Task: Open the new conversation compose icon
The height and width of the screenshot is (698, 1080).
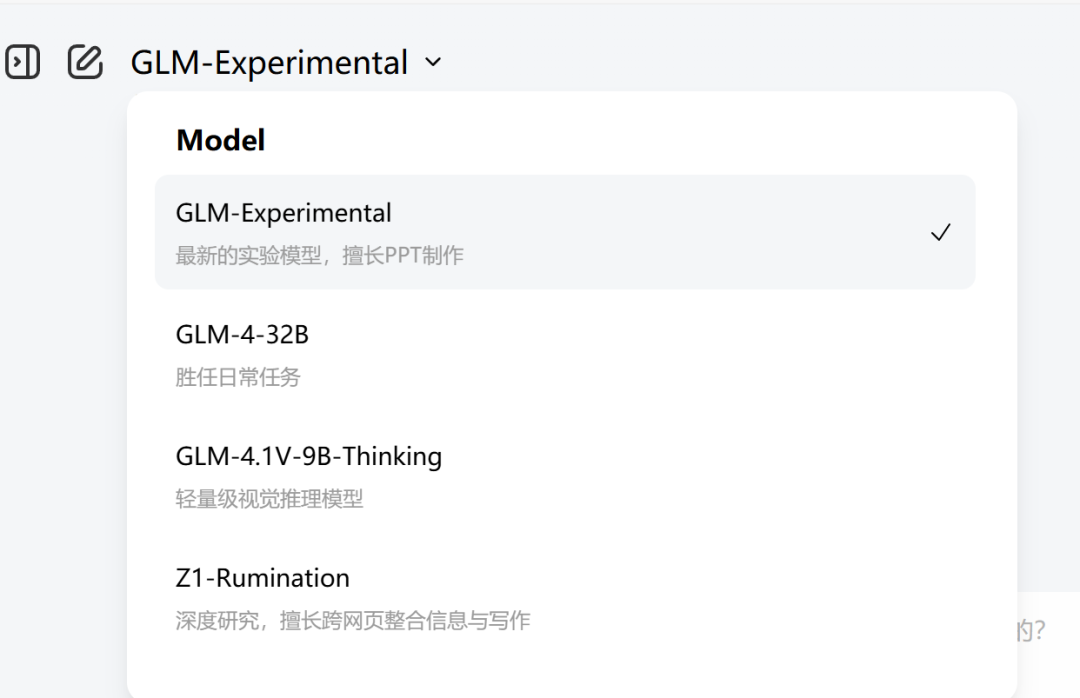Action: 84,61
